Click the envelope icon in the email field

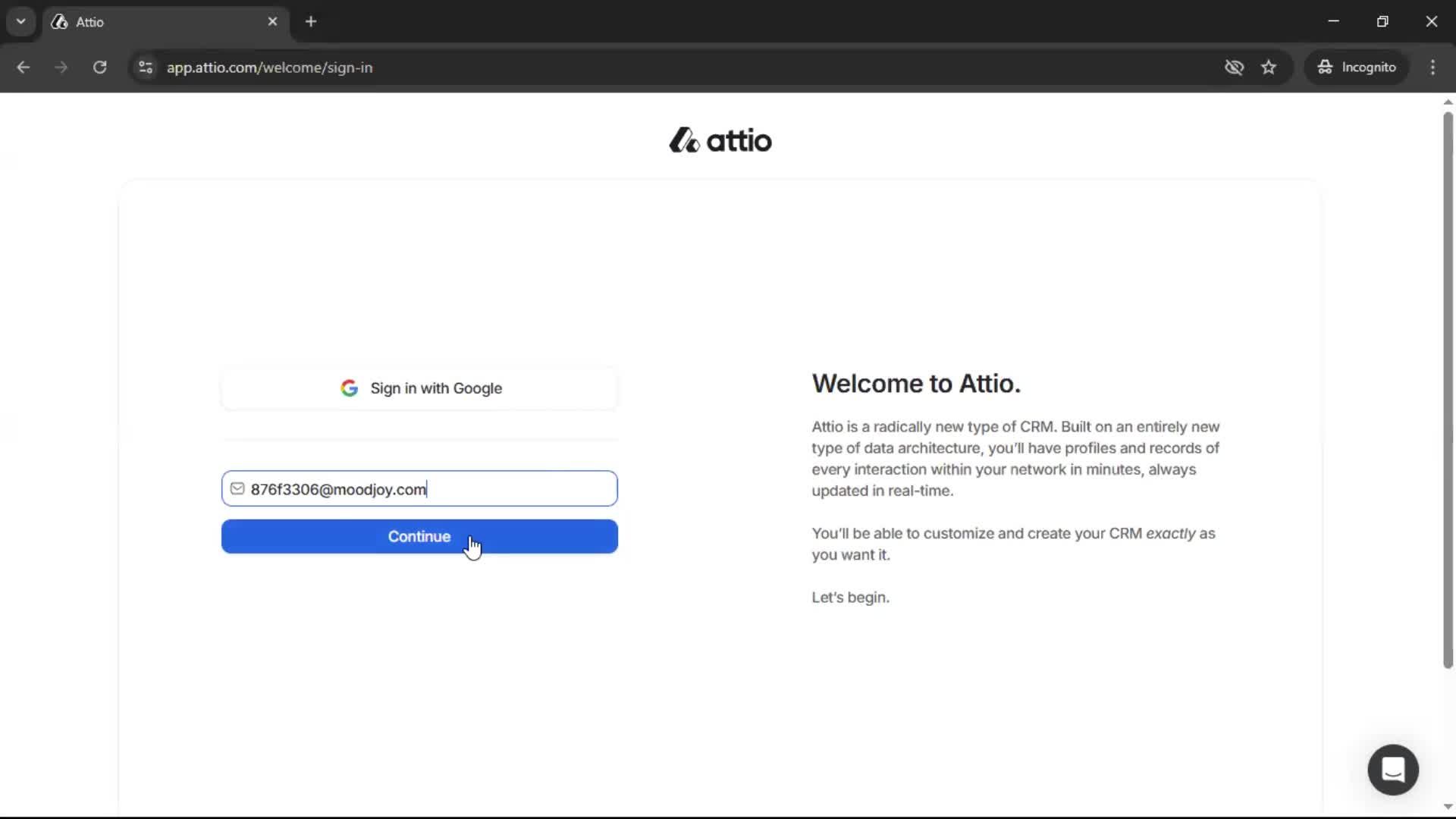[237, 488]
